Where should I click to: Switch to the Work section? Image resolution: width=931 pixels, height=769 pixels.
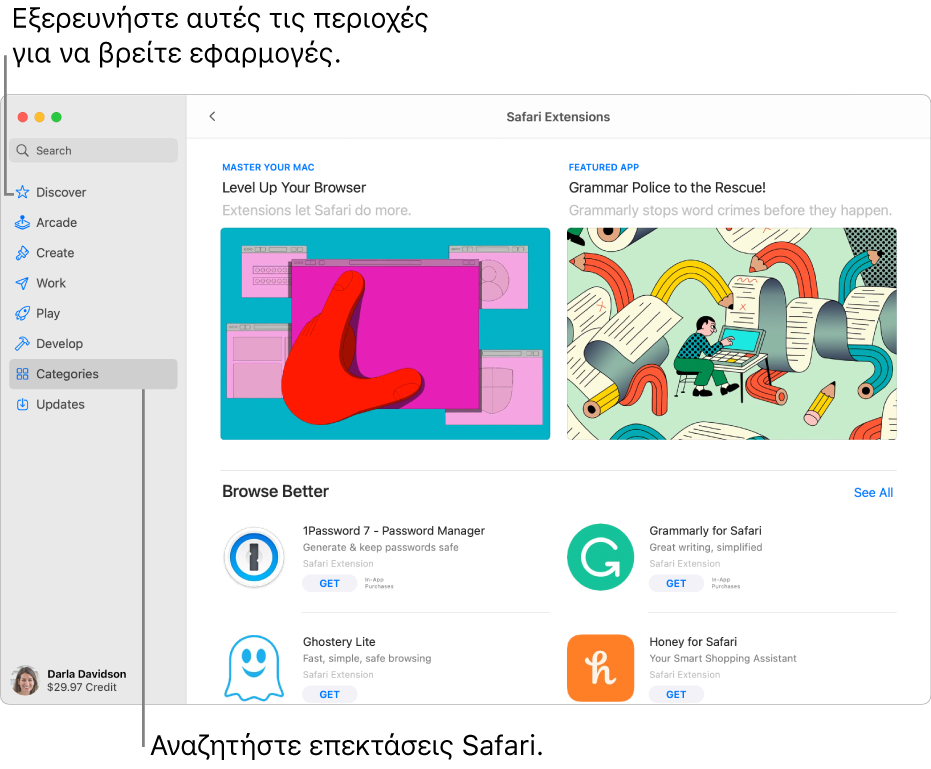pos(93,283)
